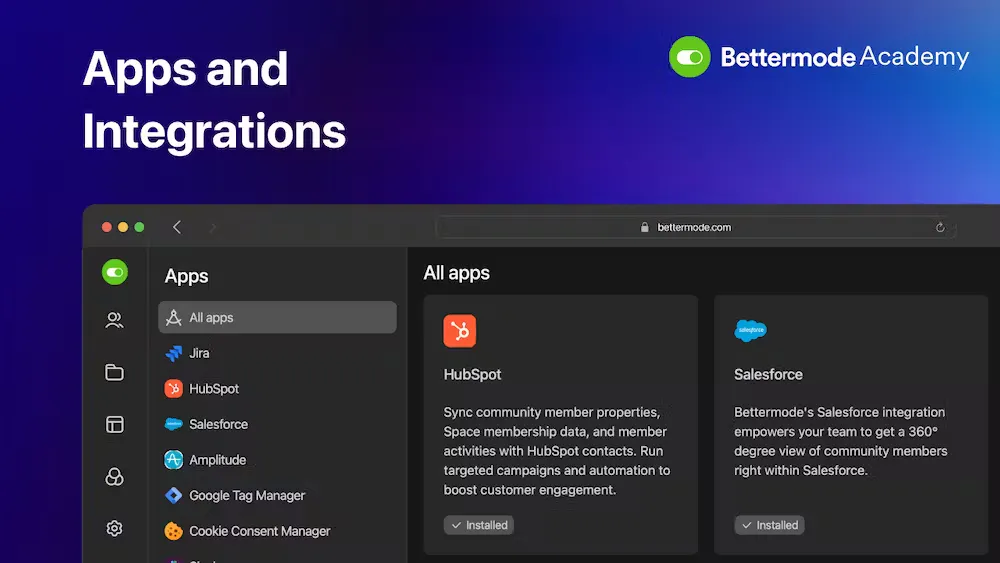
Task: Click the Salesforce cloud icon in list
Action: (x=173, y=424)
